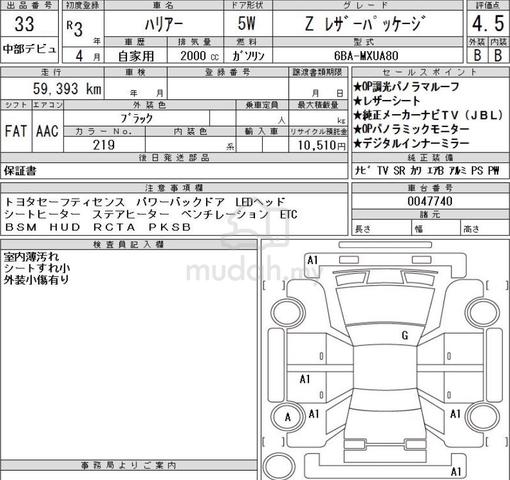Viewport: 510px width, 480px height.
Task: Select the car name ハリアー
Action: [x=164, y=25]
